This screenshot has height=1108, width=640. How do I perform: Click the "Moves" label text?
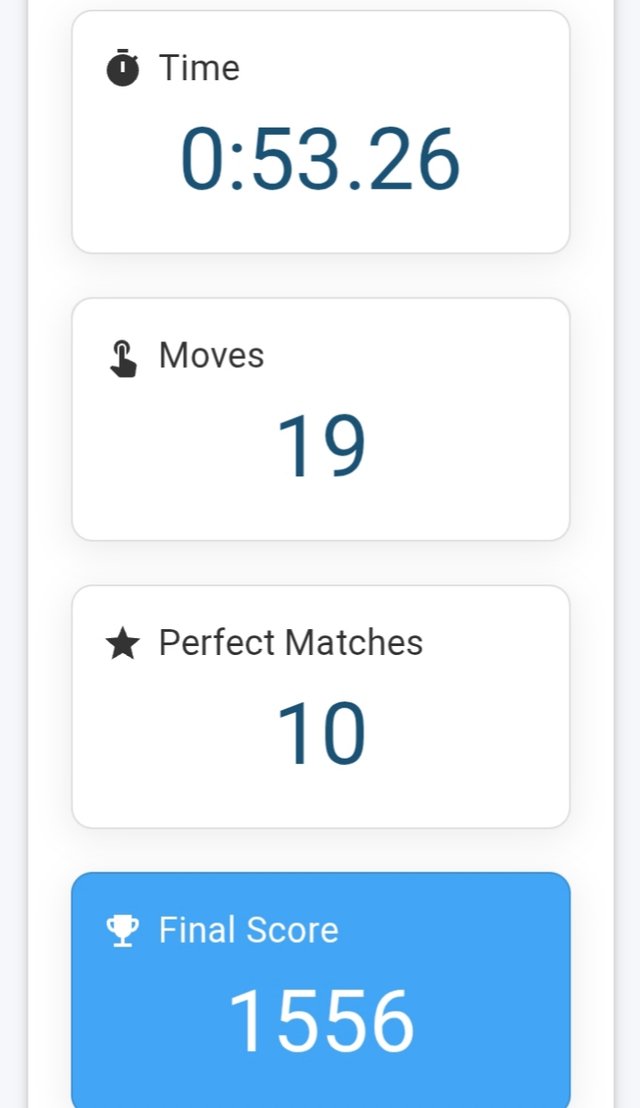point(211,355)
